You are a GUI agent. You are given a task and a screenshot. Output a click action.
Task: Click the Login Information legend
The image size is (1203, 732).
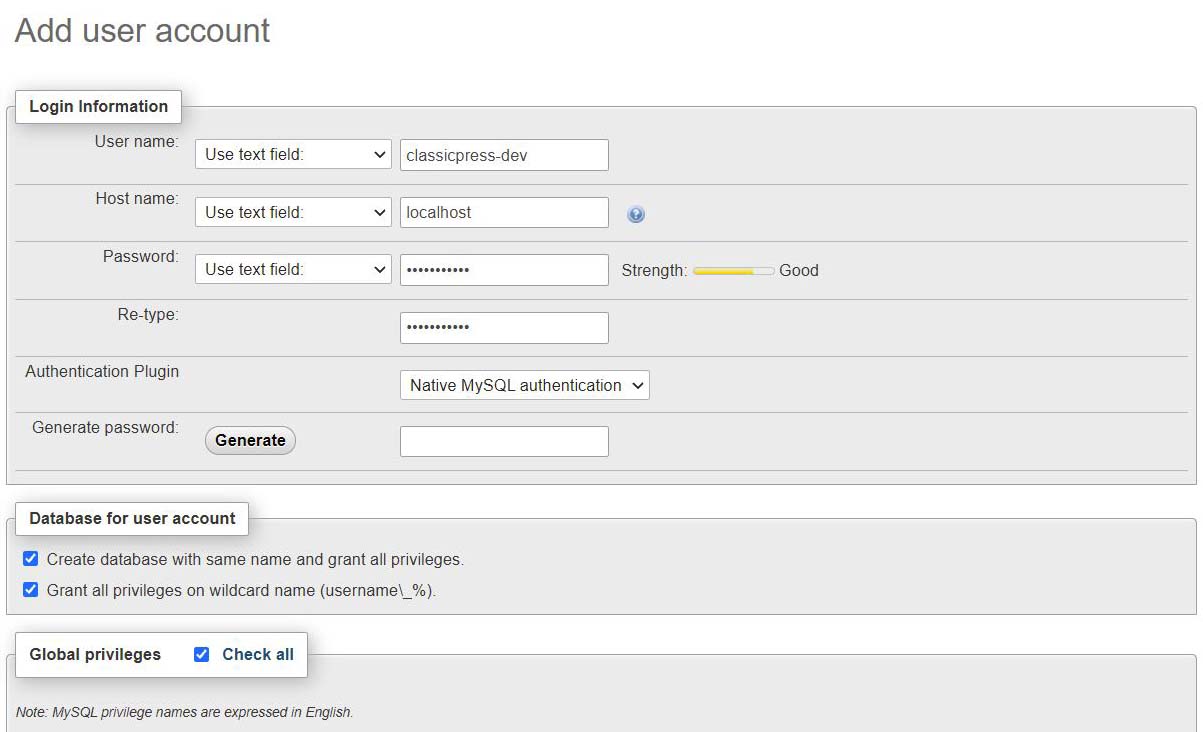pos(98,106)
